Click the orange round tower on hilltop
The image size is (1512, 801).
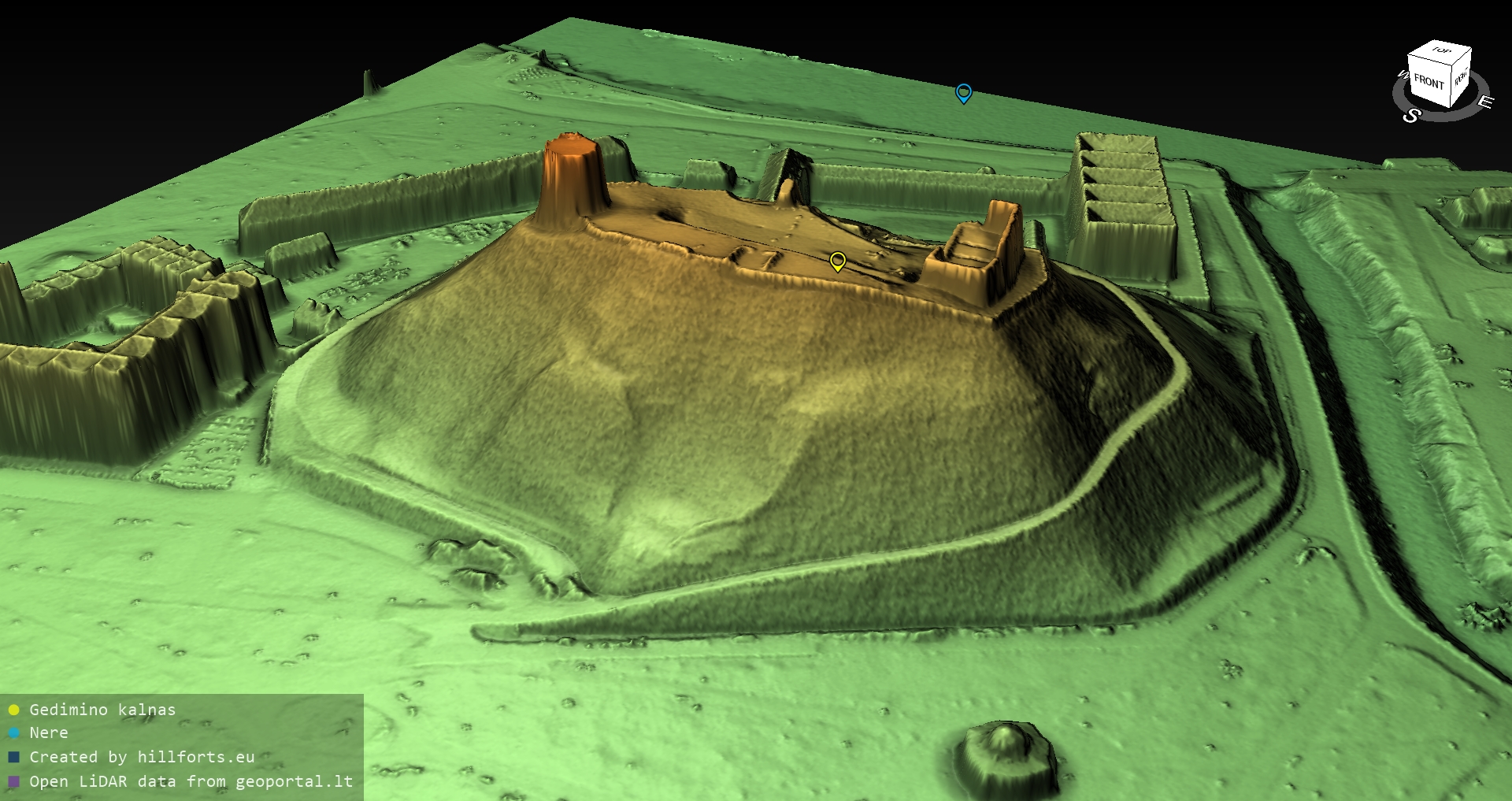(x=573, y=173)
